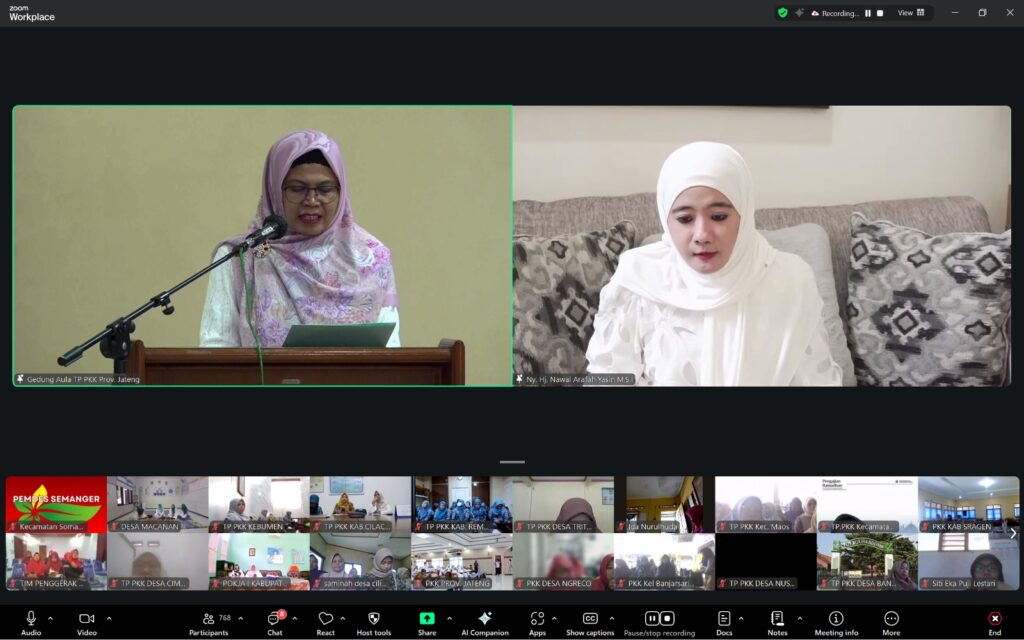
Task: Click the gallery strip divider handle above thumbnails
Action: pyautogui.click(x=512, y=462)
